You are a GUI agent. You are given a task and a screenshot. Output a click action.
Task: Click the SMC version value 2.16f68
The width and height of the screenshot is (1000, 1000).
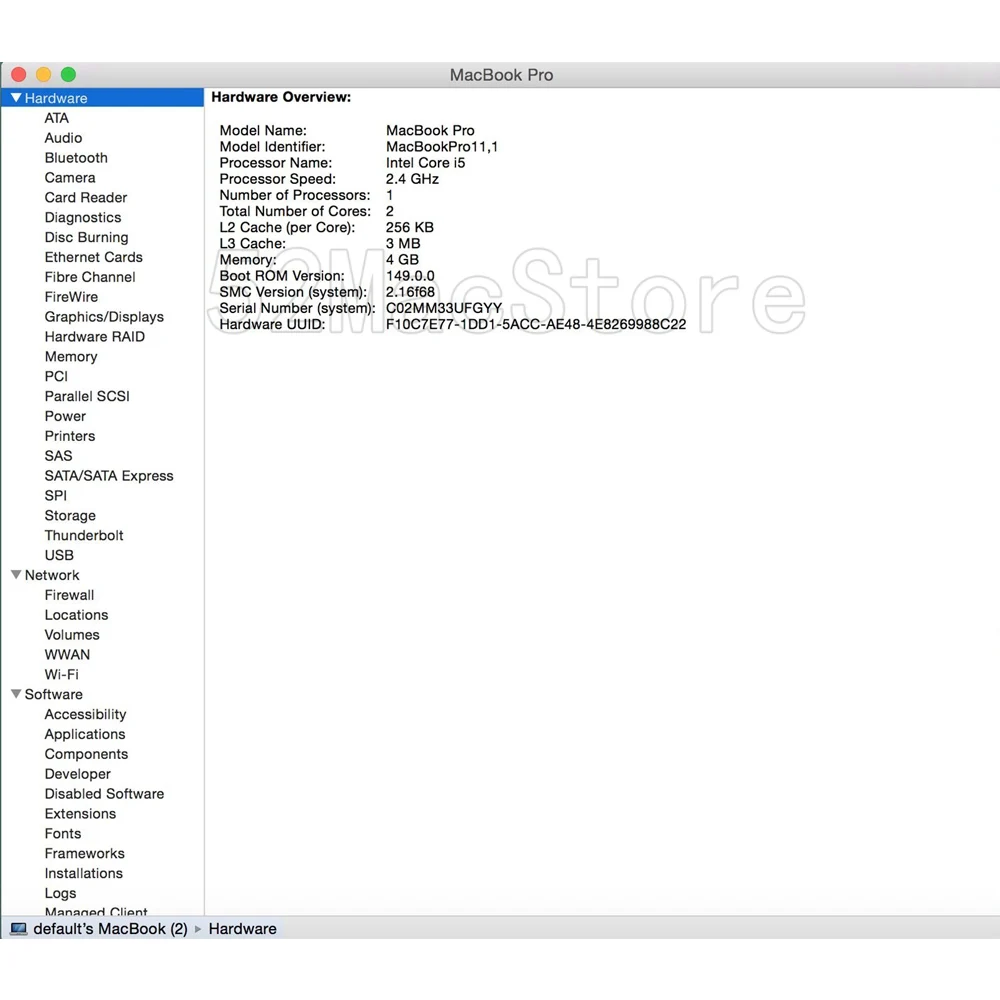pos(410,291)
